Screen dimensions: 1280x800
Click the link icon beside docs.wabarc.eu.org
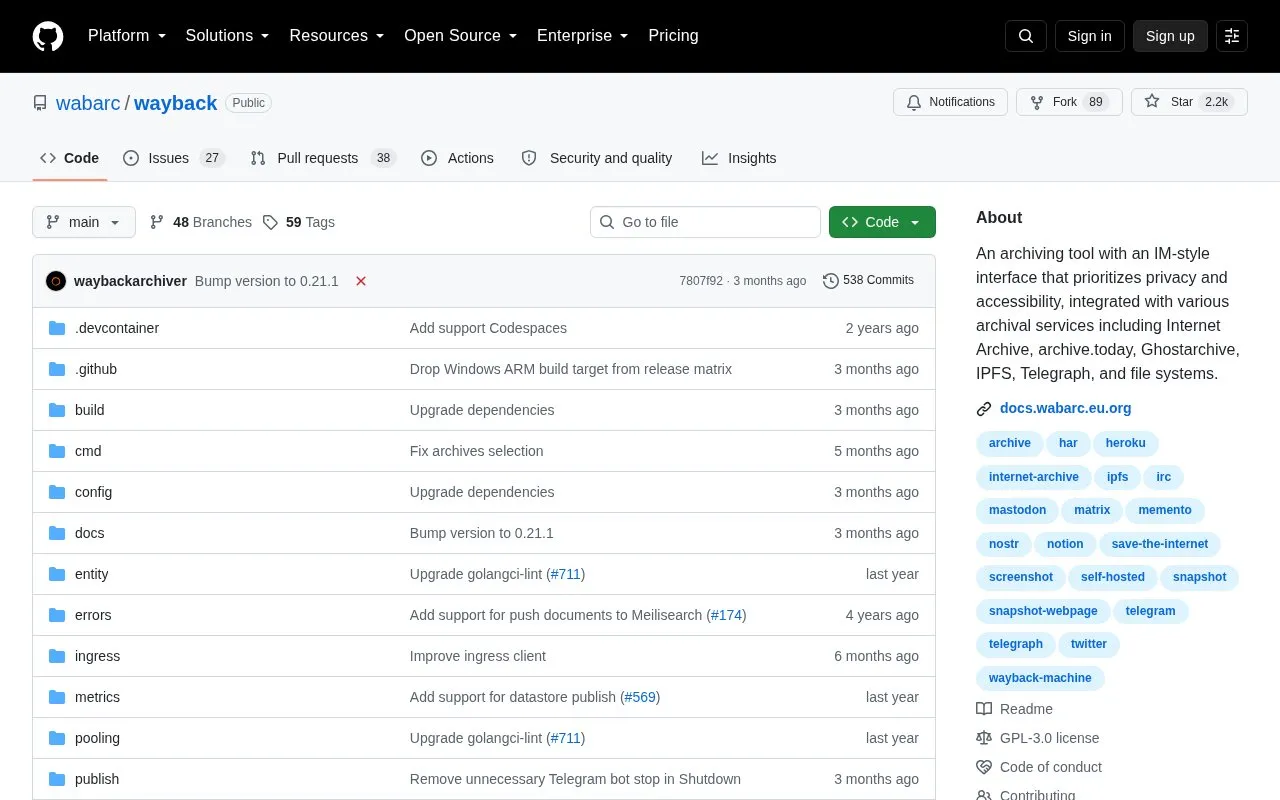tap(984, 408)
